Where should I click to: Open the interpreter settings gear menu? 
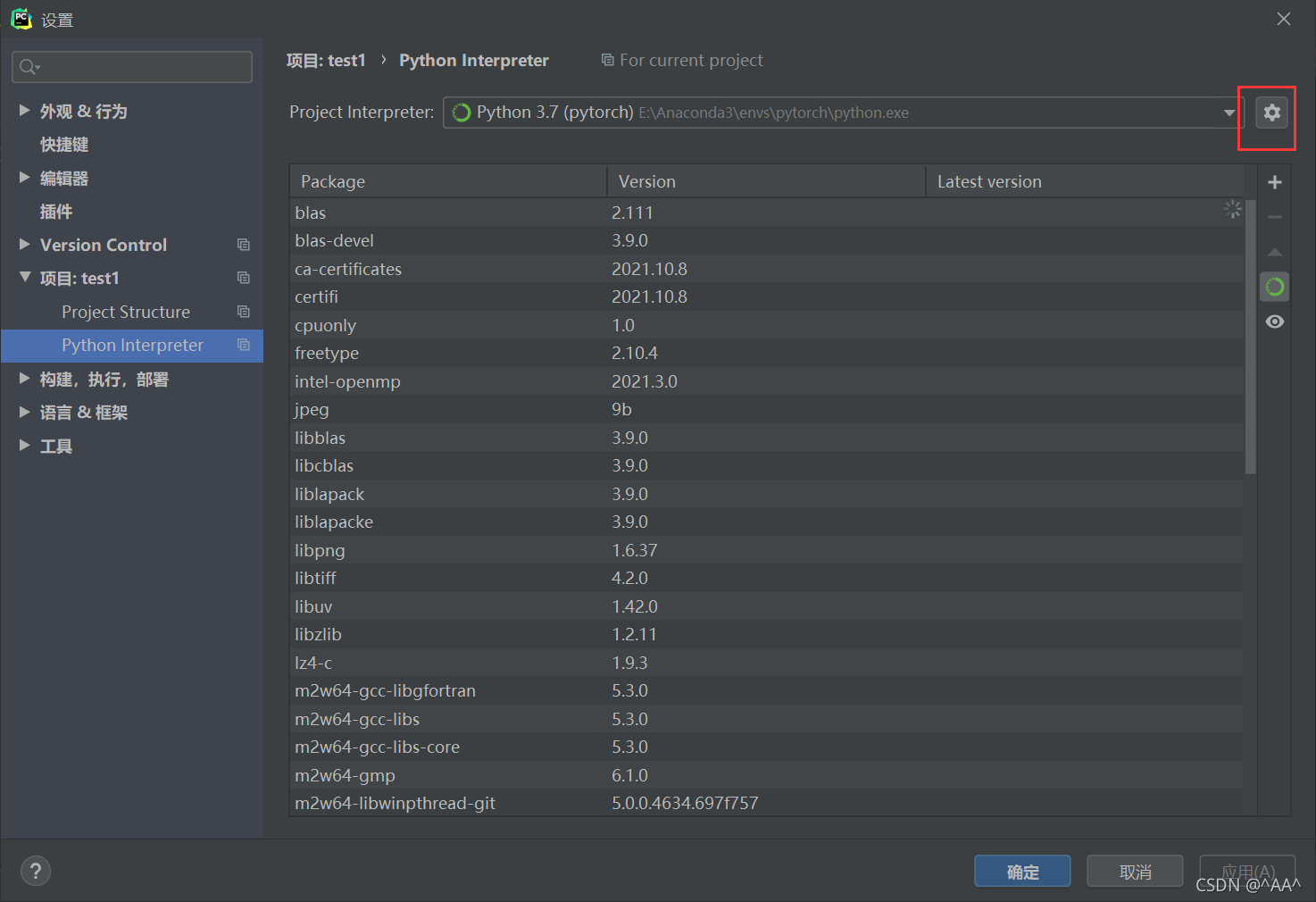1271,113
